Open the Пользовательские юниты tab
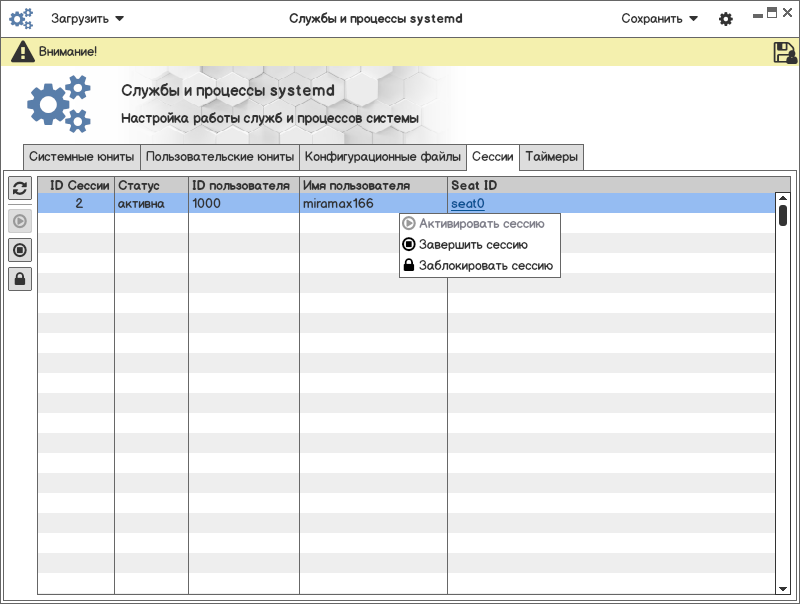The height and width of the screenshot is (604, 800). pyautogui.click(x=220, y=157)
